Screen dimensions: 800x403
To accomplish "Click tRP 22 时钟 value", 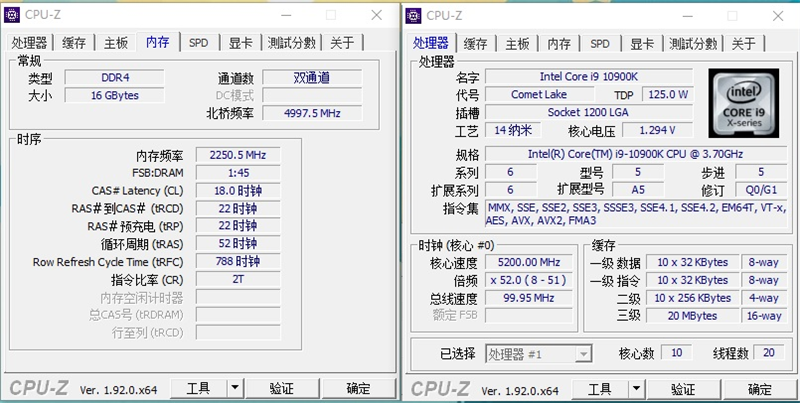I will tap(238, 226).
